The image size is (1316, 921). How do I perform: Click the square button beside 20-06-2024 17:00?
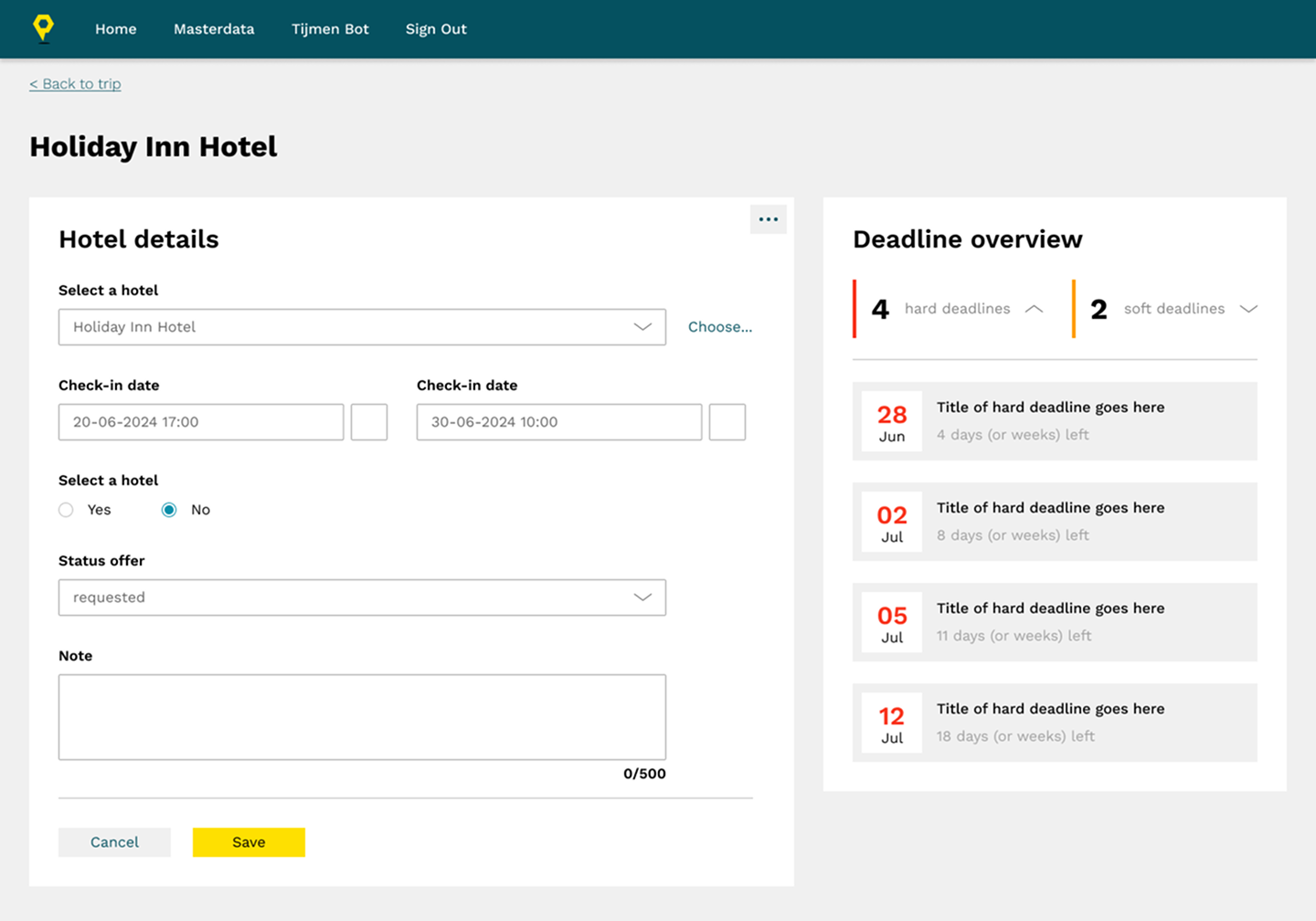point(369,422)
